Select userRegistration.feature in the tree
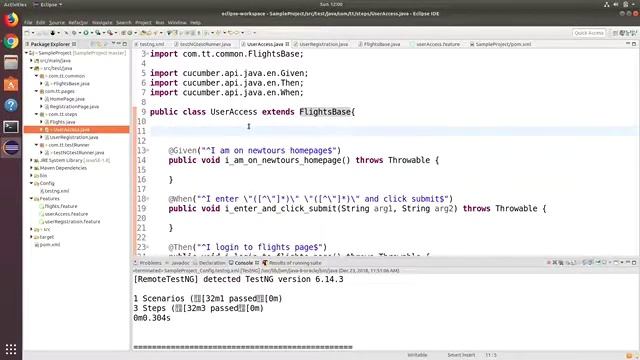Screen dimensions: 640x360 [x=72, y=222]
